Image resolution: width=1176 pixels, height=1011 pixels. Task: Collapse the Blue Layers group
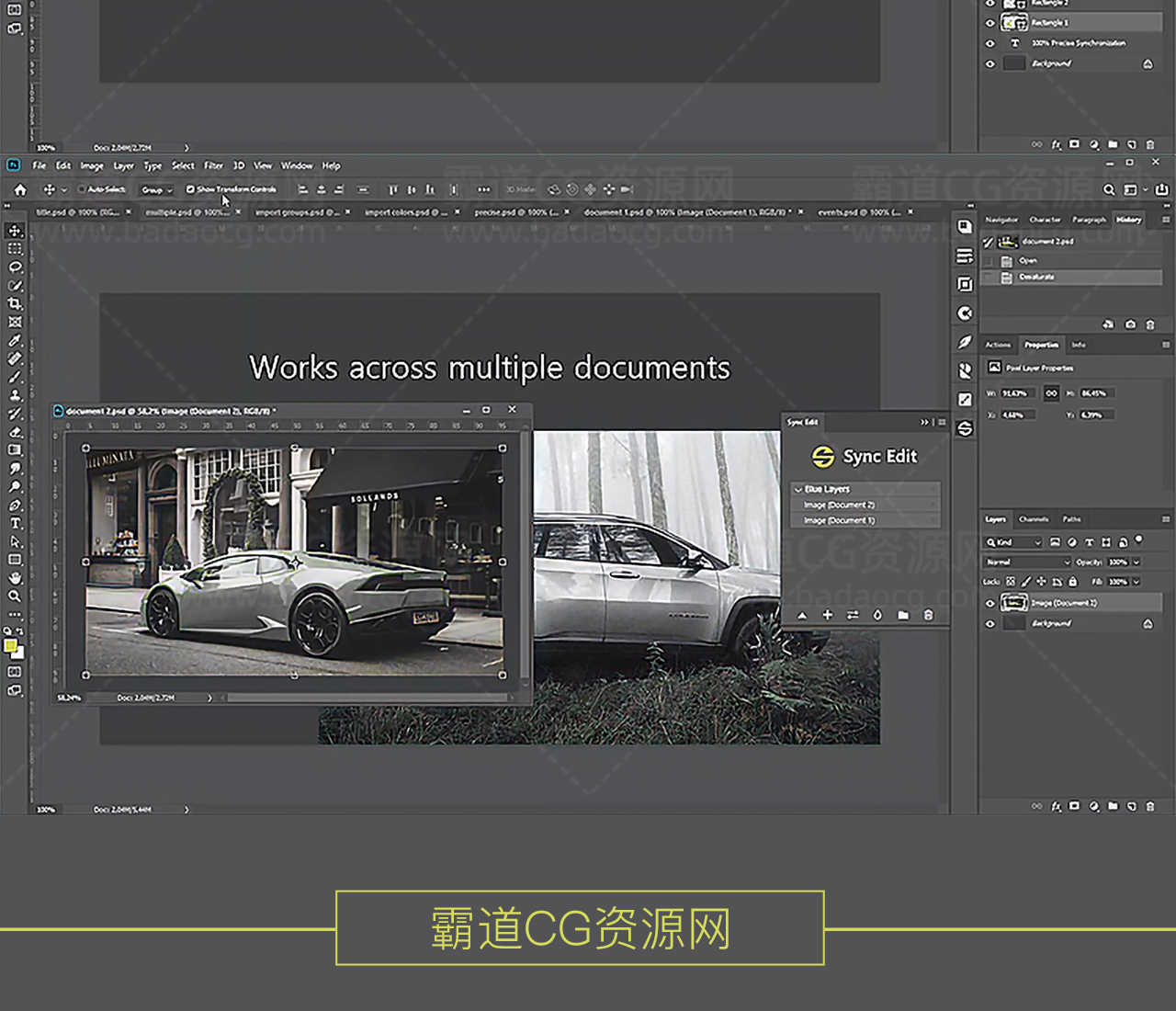click(x=797, y=489)
